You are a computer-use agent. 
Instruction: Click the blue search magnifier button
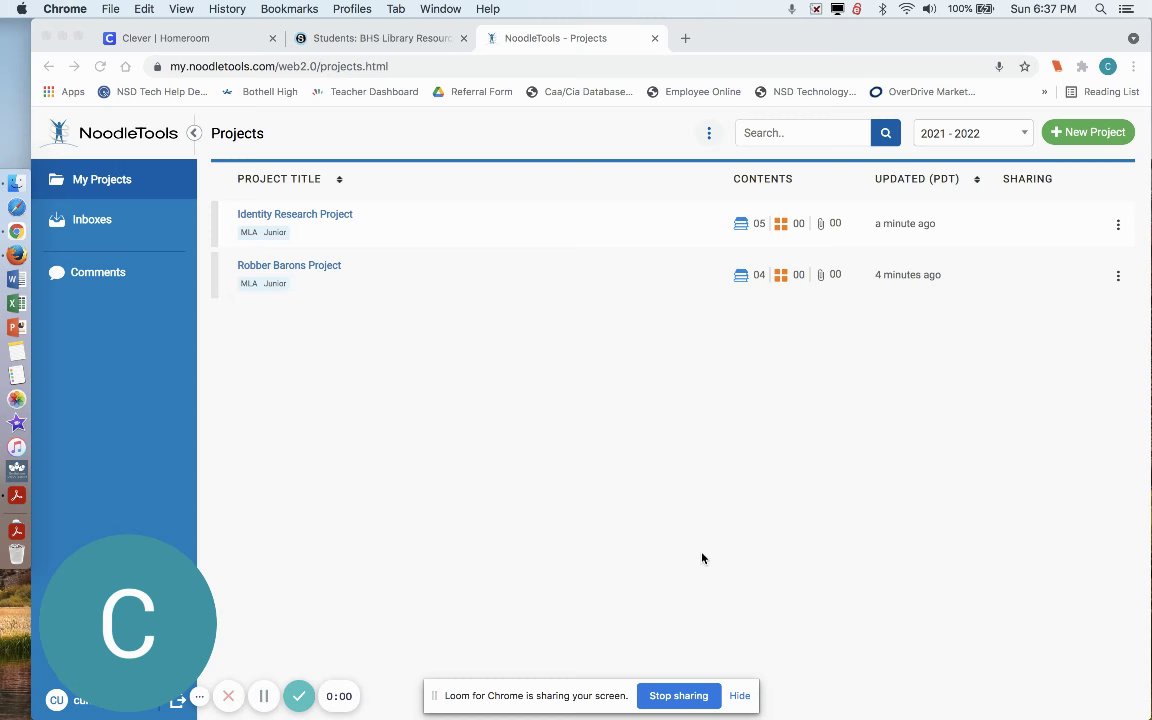pyautogui.click(x=886, y=133)
